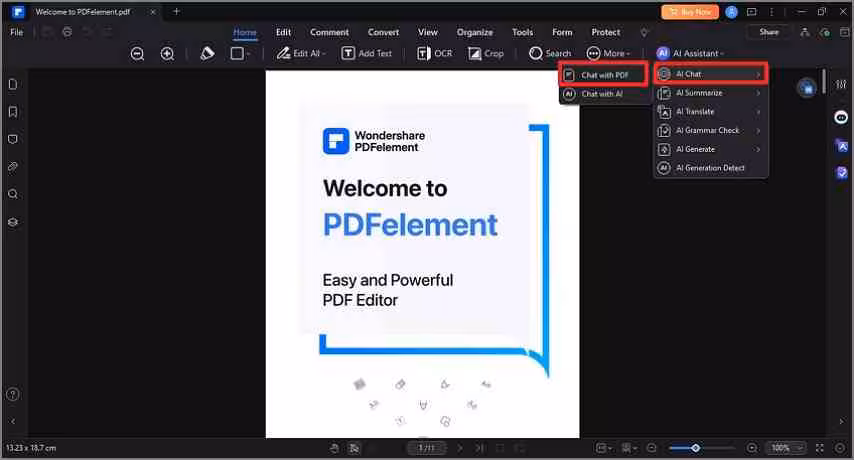Click the Add Text tool
The image size is (854, 460).
click(367, 53)
